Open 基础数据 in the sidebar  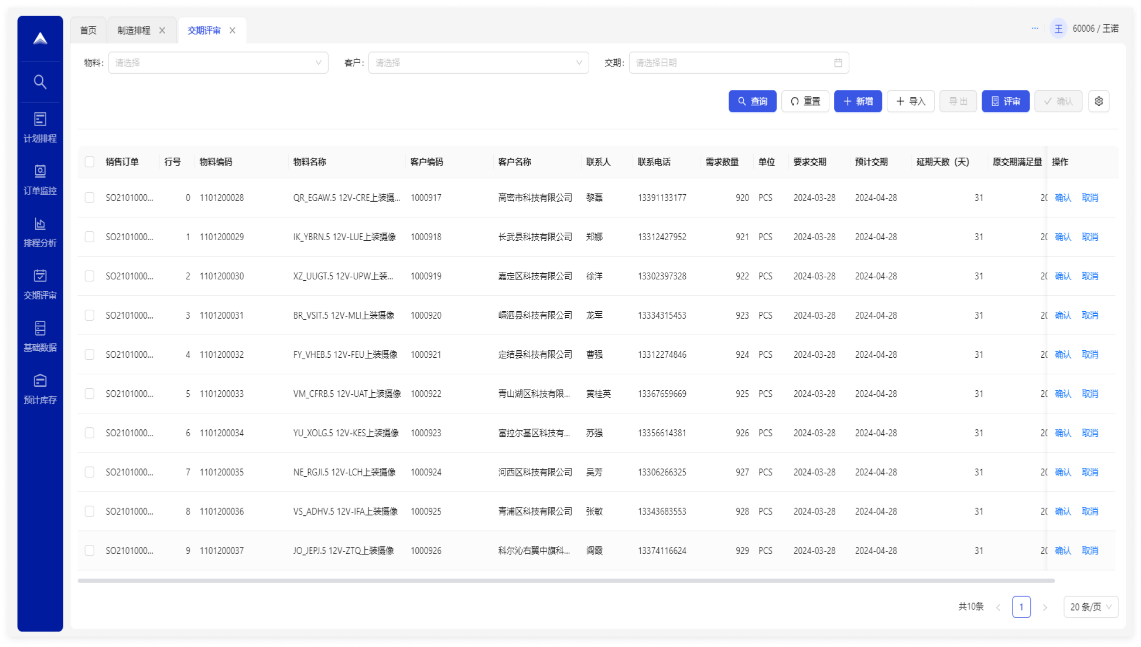point(40,336)
